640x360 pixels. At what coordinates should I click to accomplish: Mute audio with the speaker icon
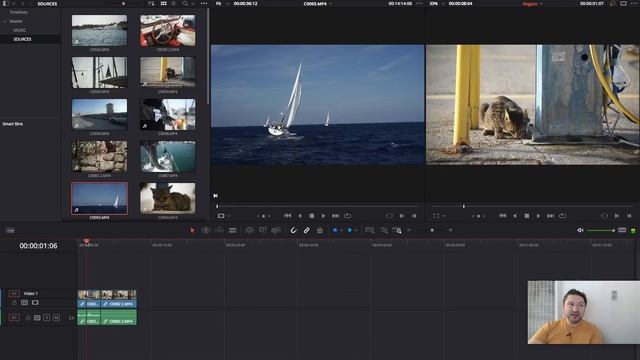click(580, 230)
